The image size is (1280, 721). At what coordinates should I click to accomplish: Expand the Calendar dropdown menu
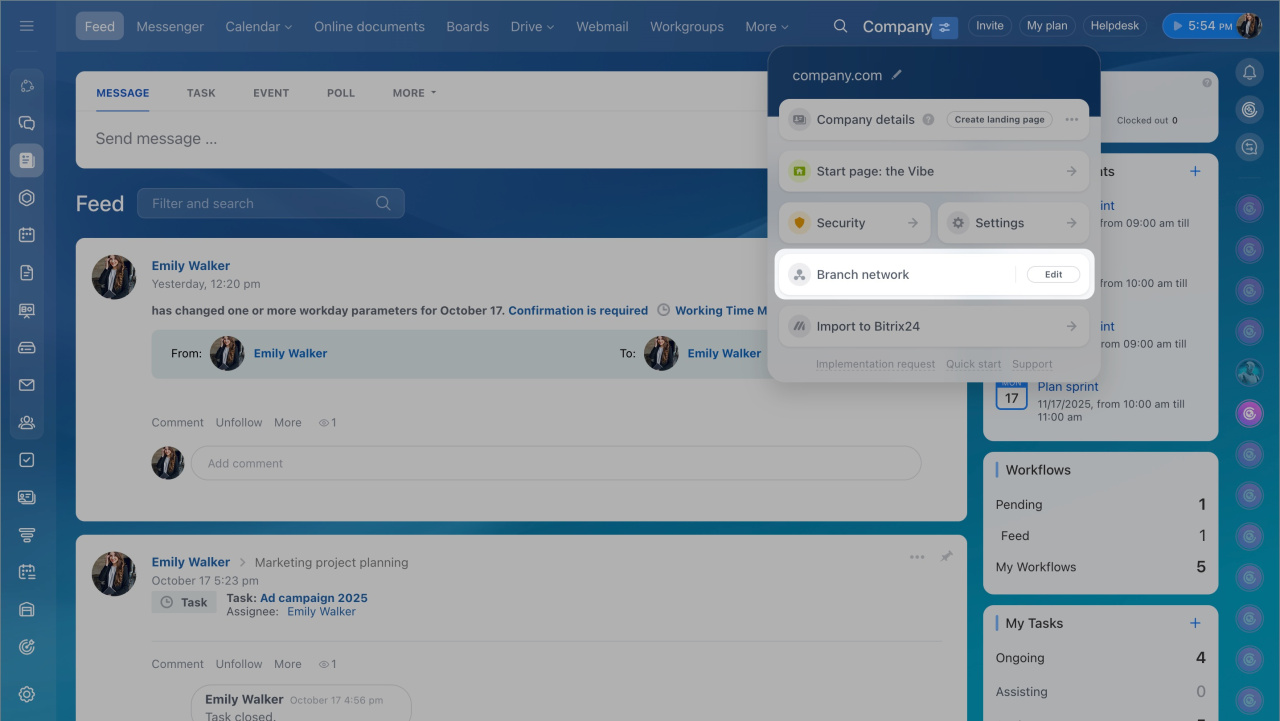click(258, 27)
